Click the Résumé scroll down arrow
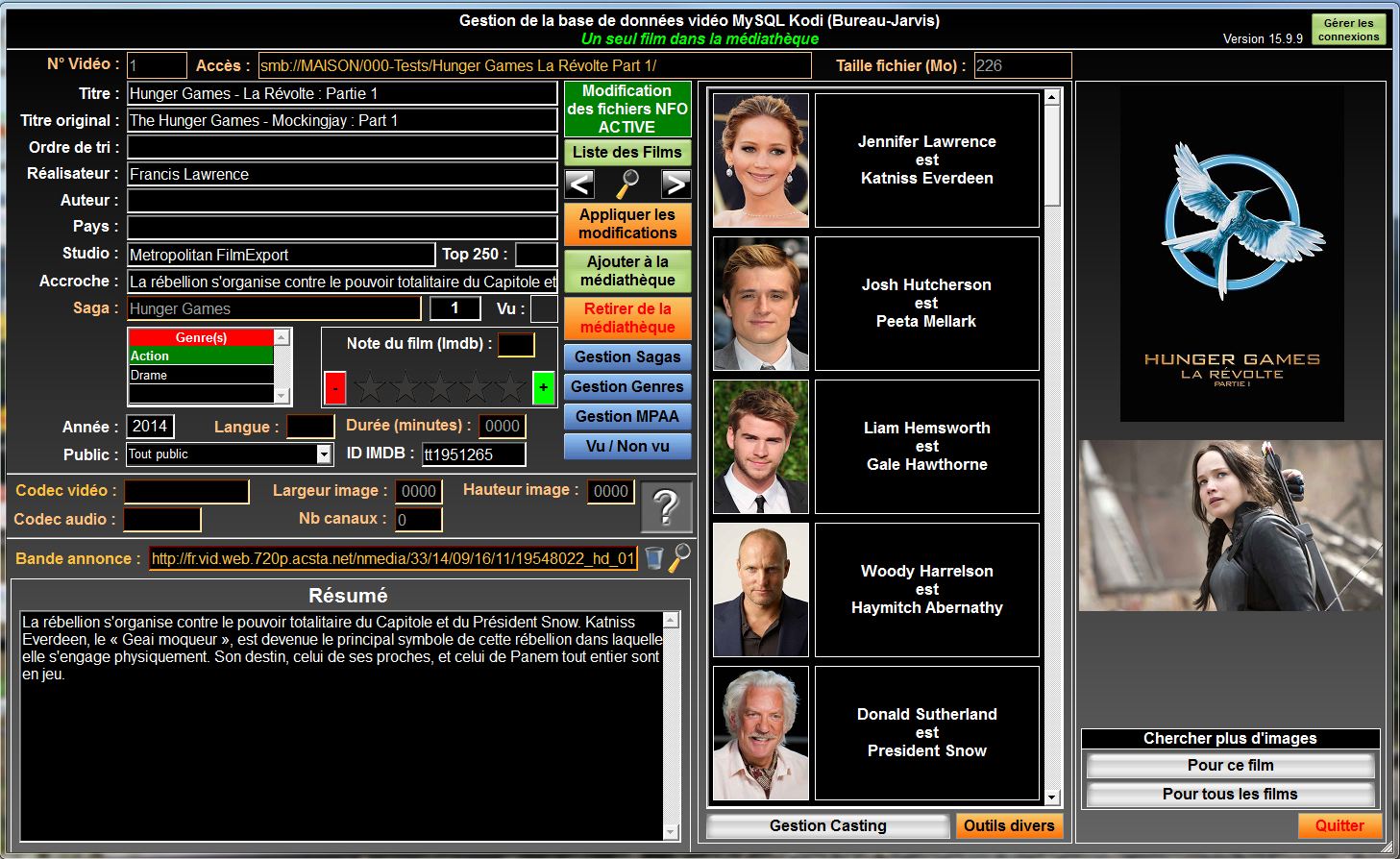 (672, 831)
